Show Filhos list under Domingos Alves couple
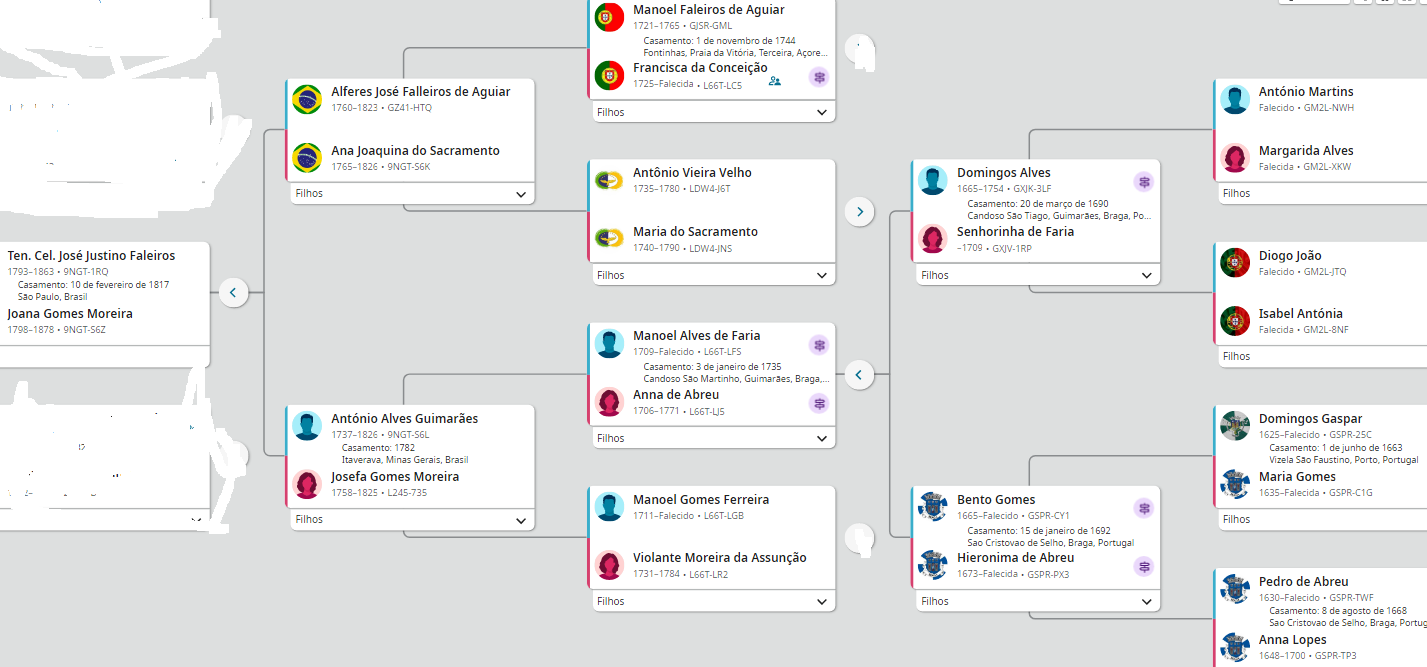1427x667 pixels. click(1146, 275)
